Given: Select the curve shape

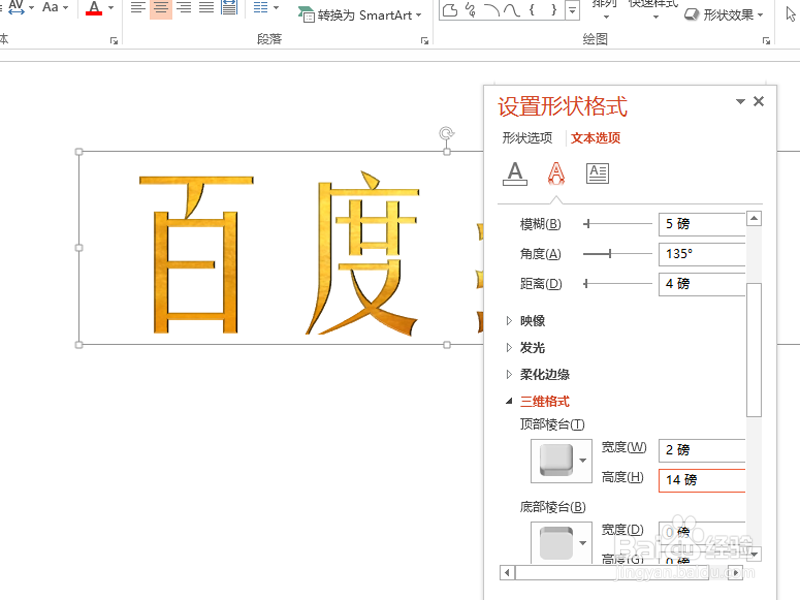Looking at the screenshot, I should tap(511, 10).
